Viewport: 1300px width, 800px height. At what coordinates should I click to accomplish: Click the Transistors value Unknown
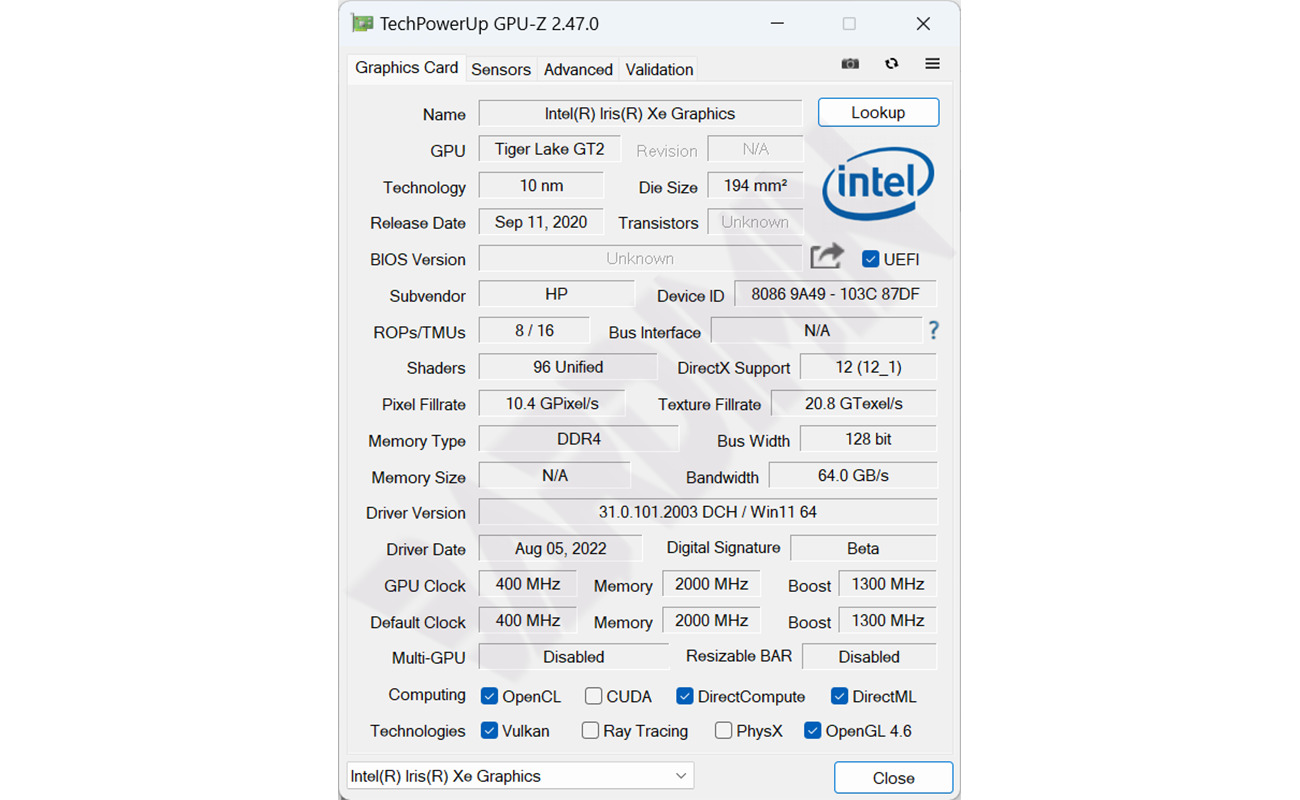coord(755,222)
